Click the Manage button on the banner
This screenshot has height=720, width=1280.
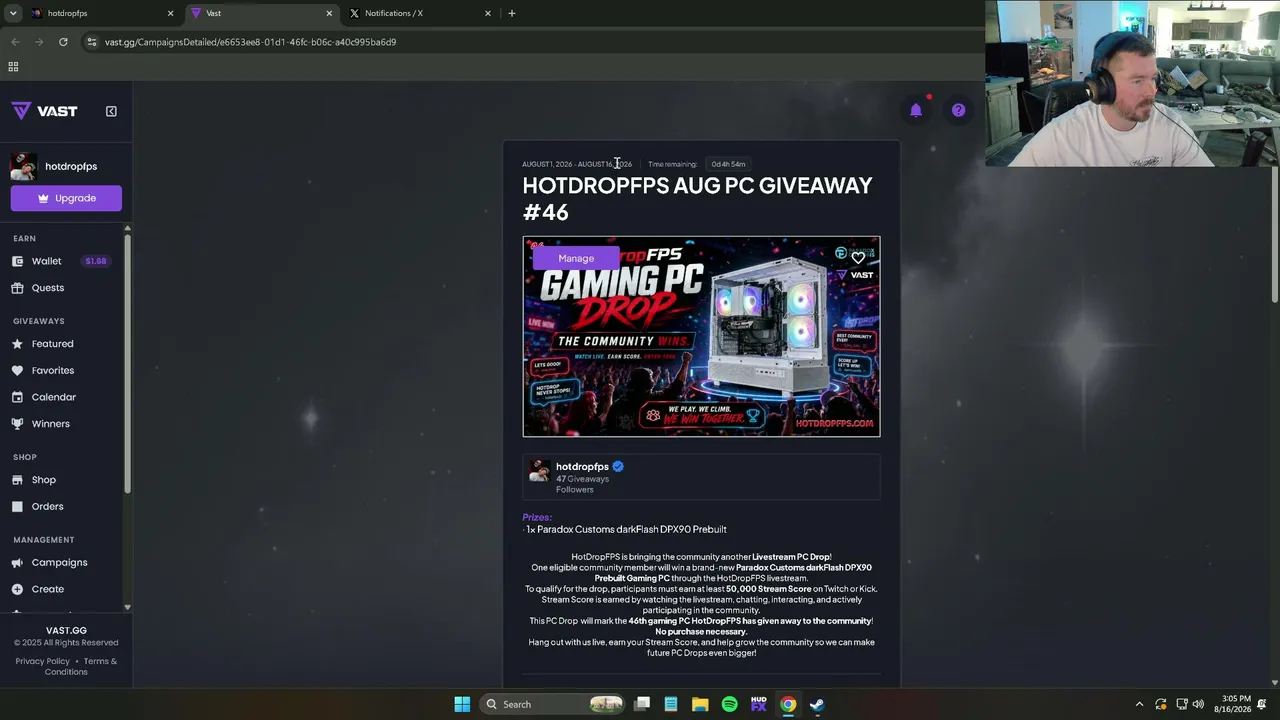(576, 258)
